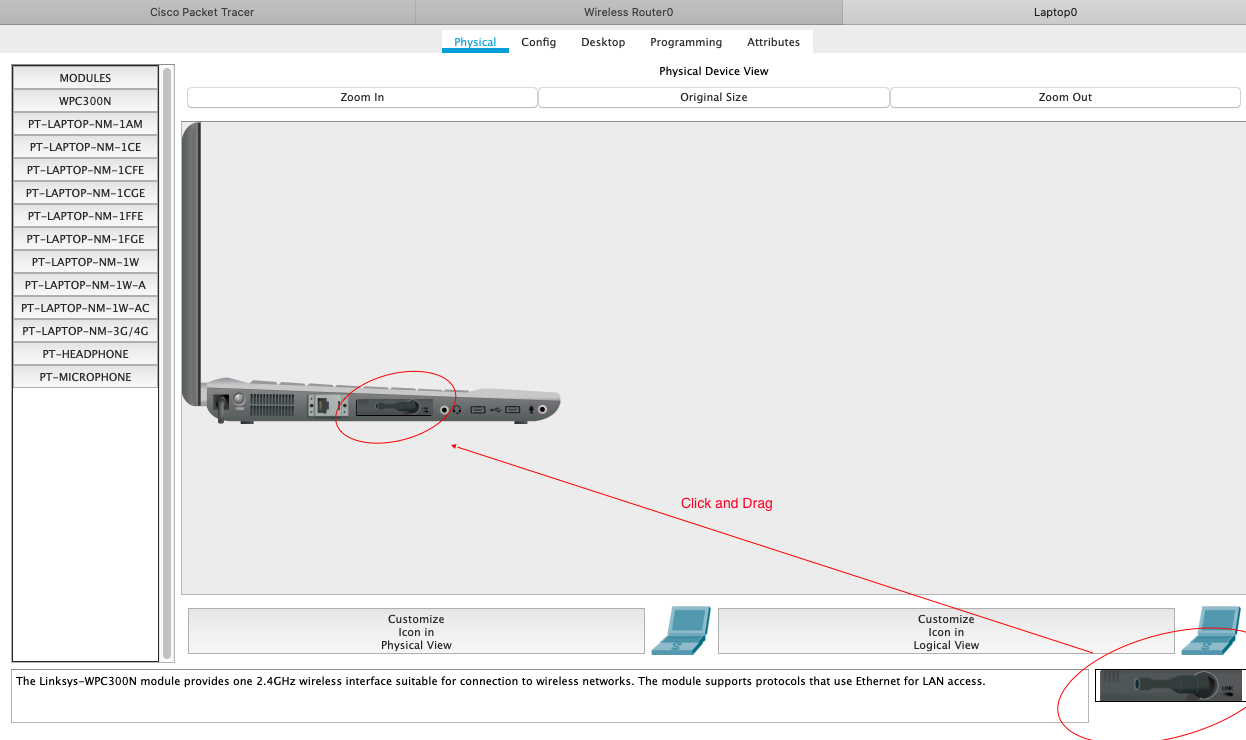This screenshot has height=740, width=1246.
Task: Select the PT-LAPTOP-NM-1FFE module
Action: (85, 216)
